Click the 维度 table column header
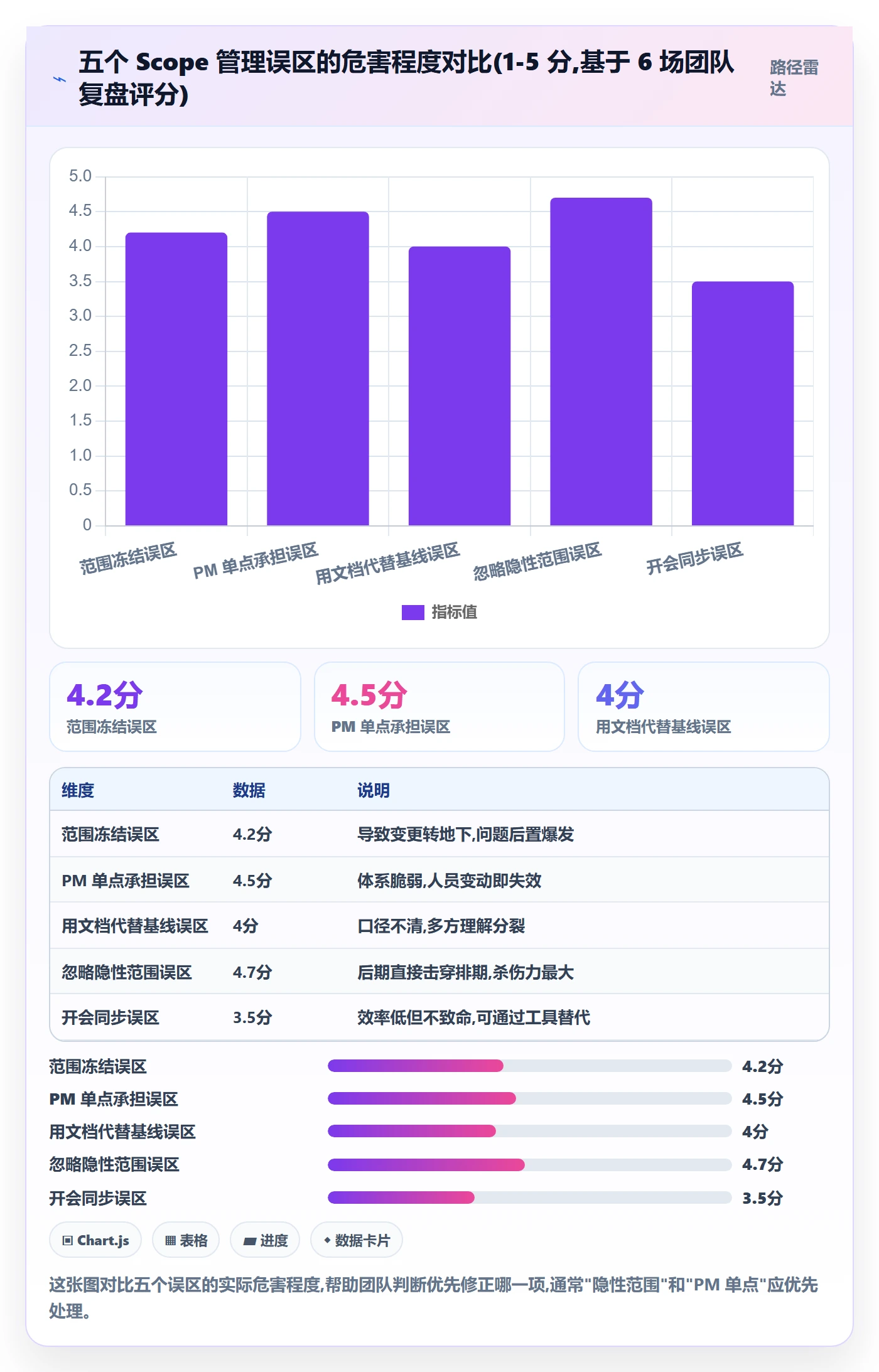This screenshot has height=1372, width=879. pos(78,790)
